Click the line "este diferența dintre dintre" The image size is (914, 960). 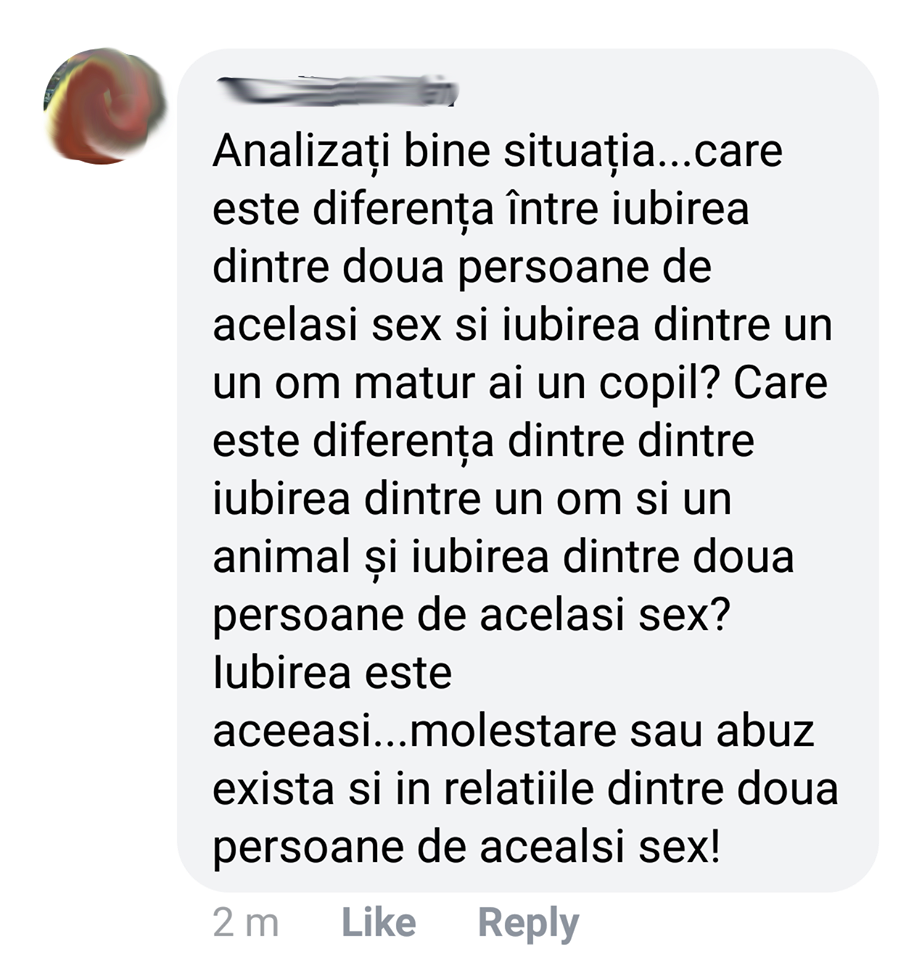484,442
